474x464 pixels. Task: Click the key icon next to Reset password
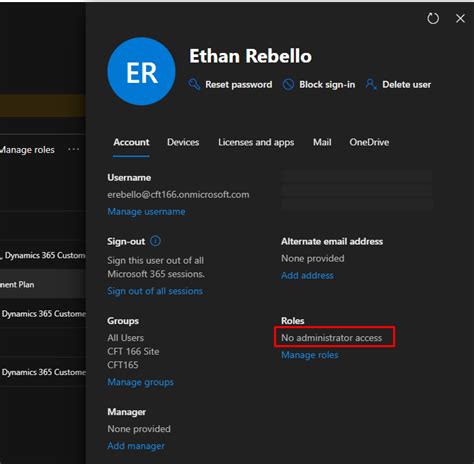pyautogui.click(x=194, y=85)
